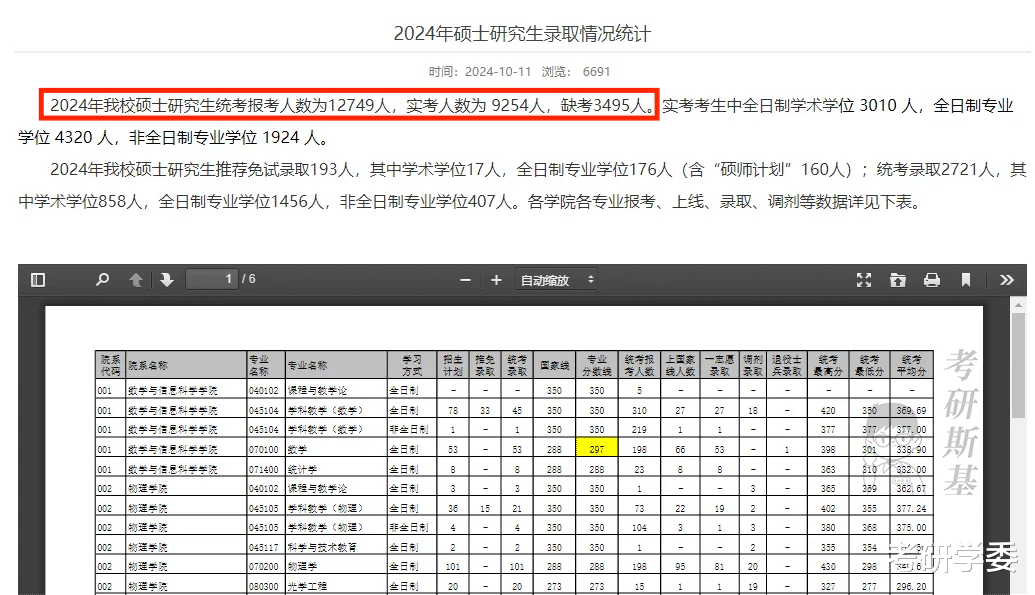
Task: Click the page number input field
Action: pos(211,279)
